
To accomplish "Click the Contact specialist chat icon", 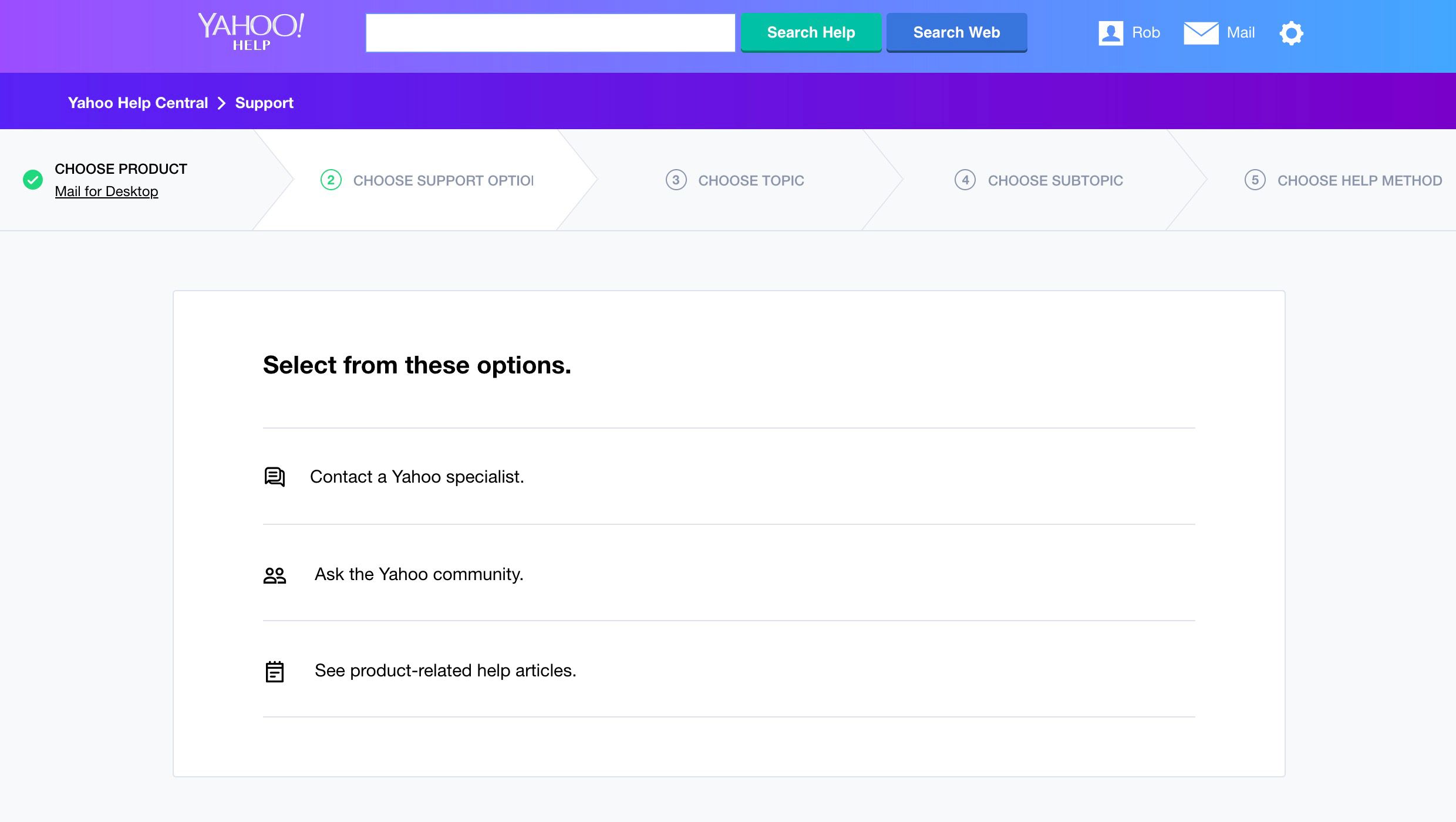I will point(274,477).
